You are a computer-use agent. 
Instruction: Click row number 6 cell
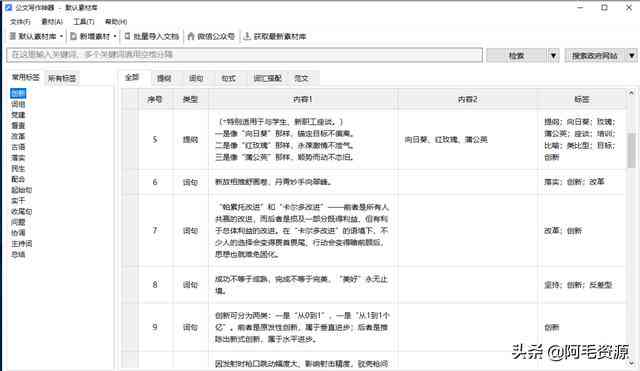tap(155, 182)
